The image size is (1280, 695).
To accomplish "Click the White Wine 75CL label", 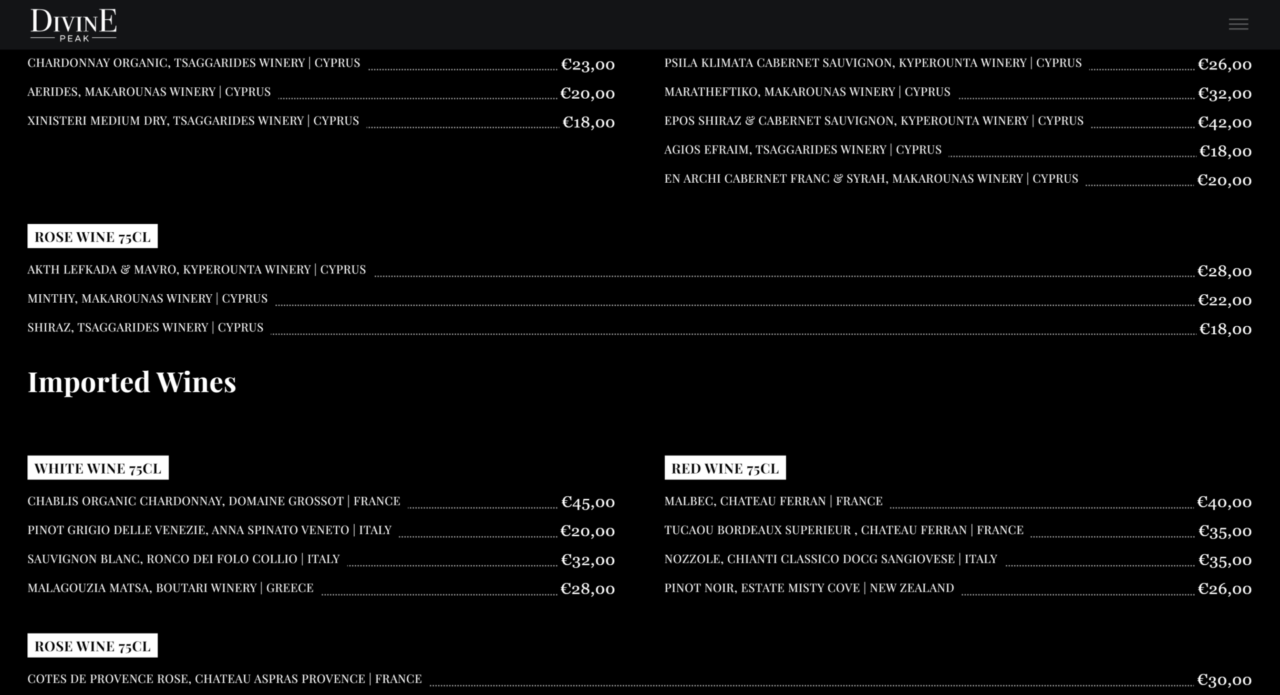I will (98, 468).
